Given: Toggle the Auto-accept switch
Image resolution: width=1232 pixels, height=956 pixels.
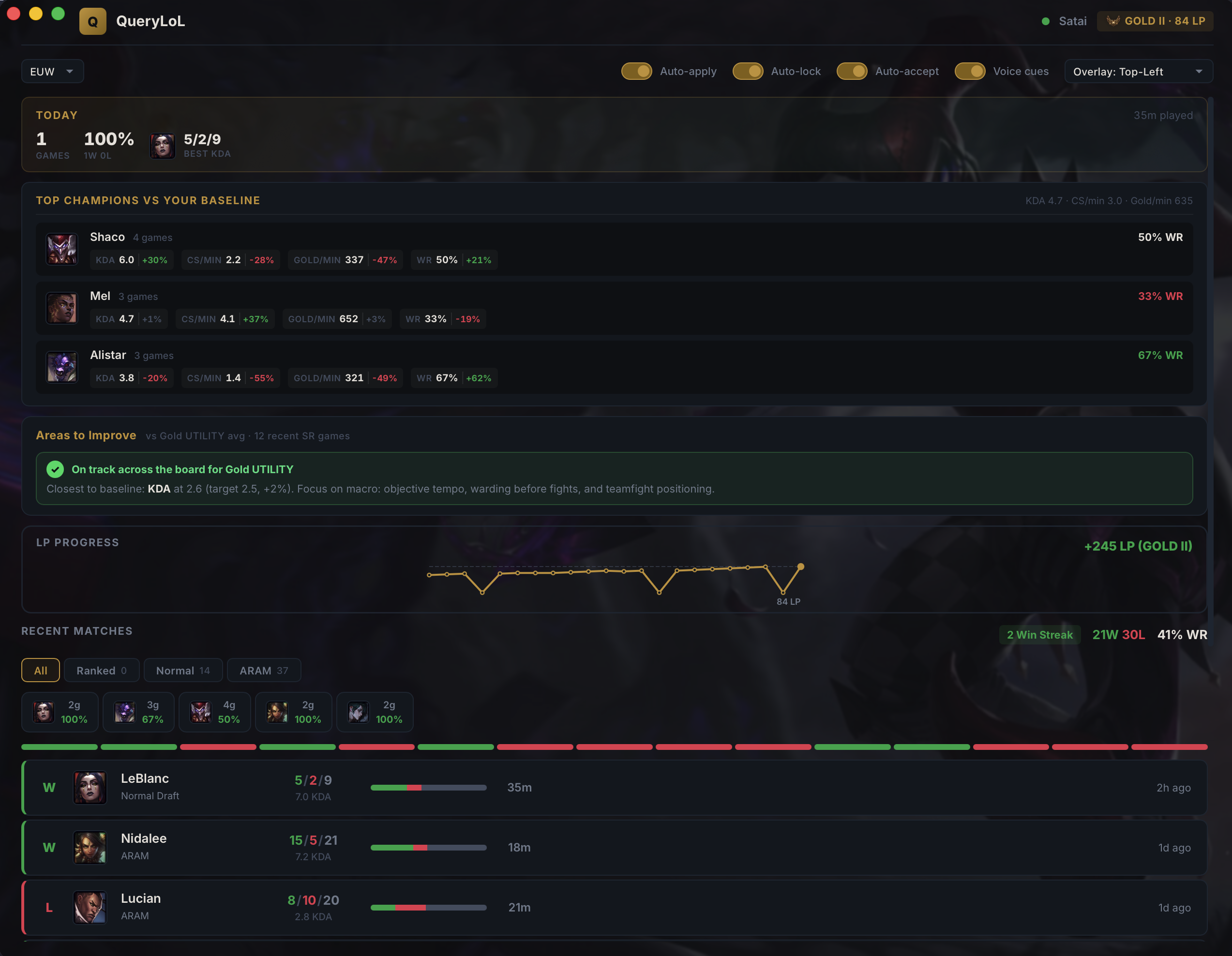Looking at the screenshot, I should 851,72.
